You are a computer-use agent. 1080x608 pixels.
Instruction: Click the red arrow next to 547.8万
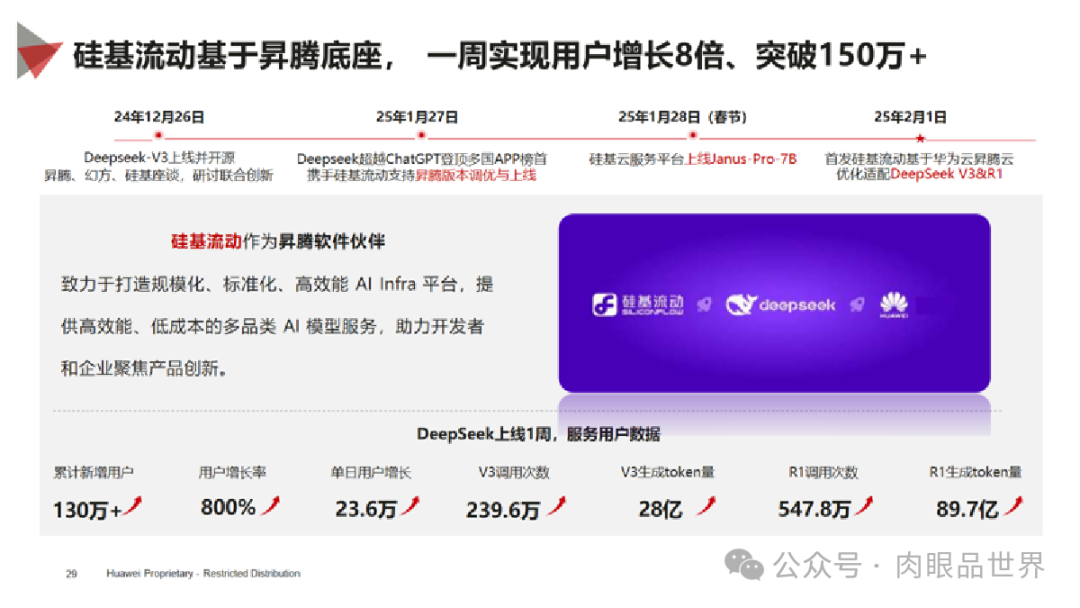click(864, 506)
